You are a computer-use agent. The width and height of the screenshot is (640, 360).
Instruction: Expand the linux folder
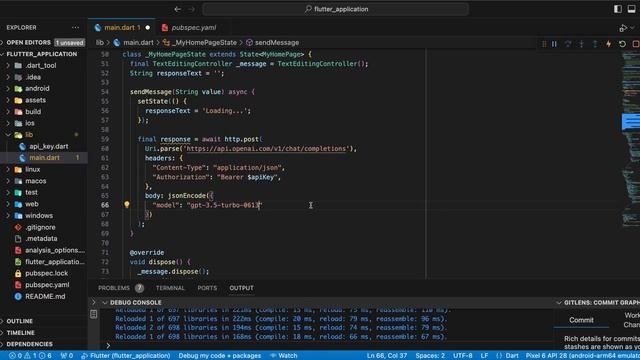tap(44, 169)
